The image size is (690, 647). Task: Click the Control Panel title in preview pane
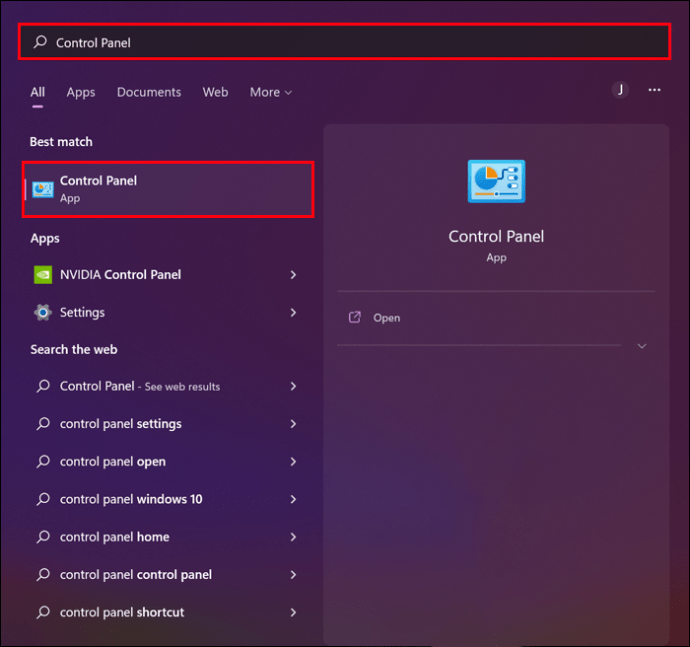[496, 237]
